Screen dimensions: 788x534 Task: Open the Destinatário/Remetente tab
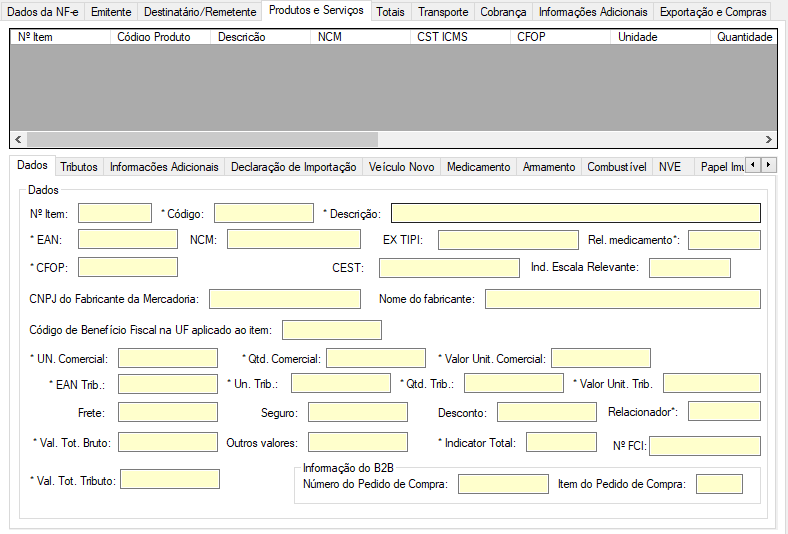click(200, 12)
